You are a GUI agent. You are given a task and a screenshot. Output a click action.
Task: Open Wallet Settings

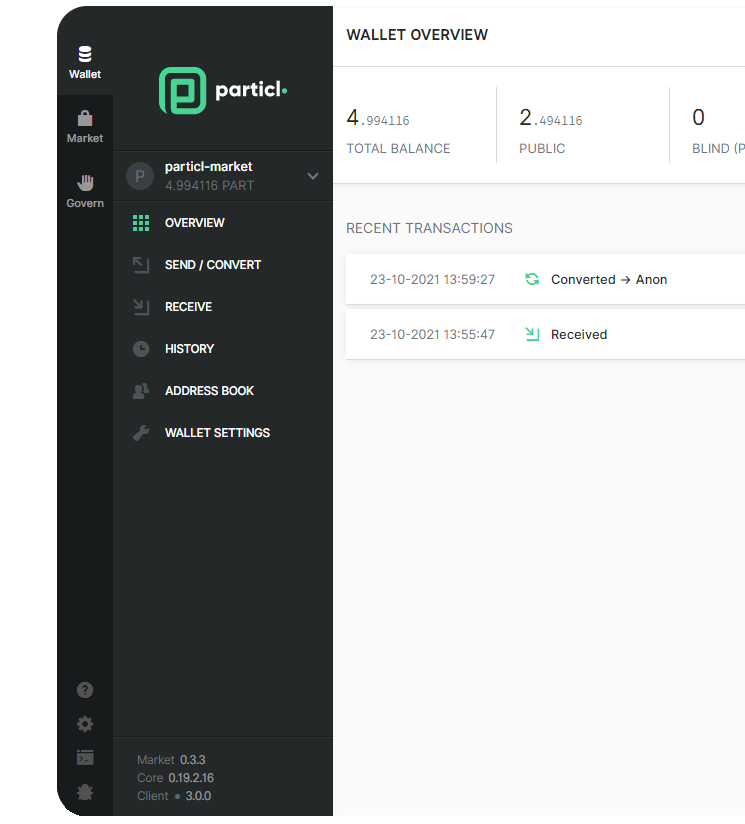tap(217, 433)
